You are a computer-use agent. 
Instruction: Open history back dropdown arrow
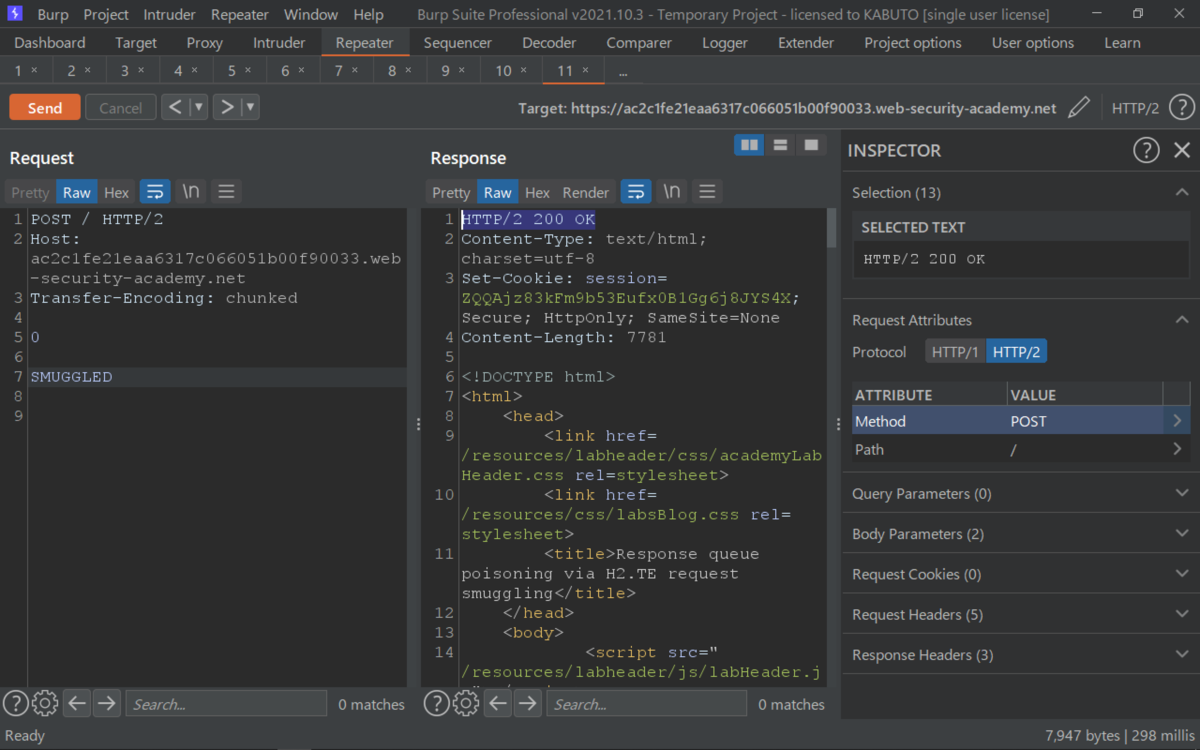click(x=199, y=108)
